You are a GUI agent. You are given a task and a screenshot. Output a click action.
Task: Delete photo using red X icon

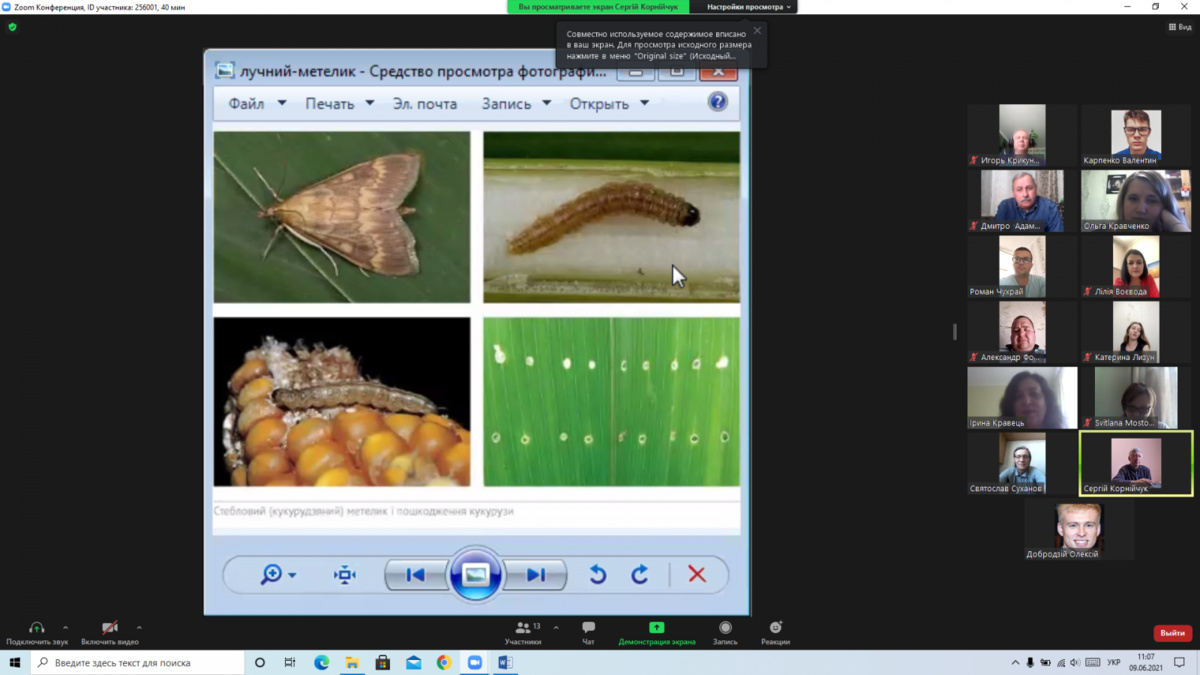697,574
